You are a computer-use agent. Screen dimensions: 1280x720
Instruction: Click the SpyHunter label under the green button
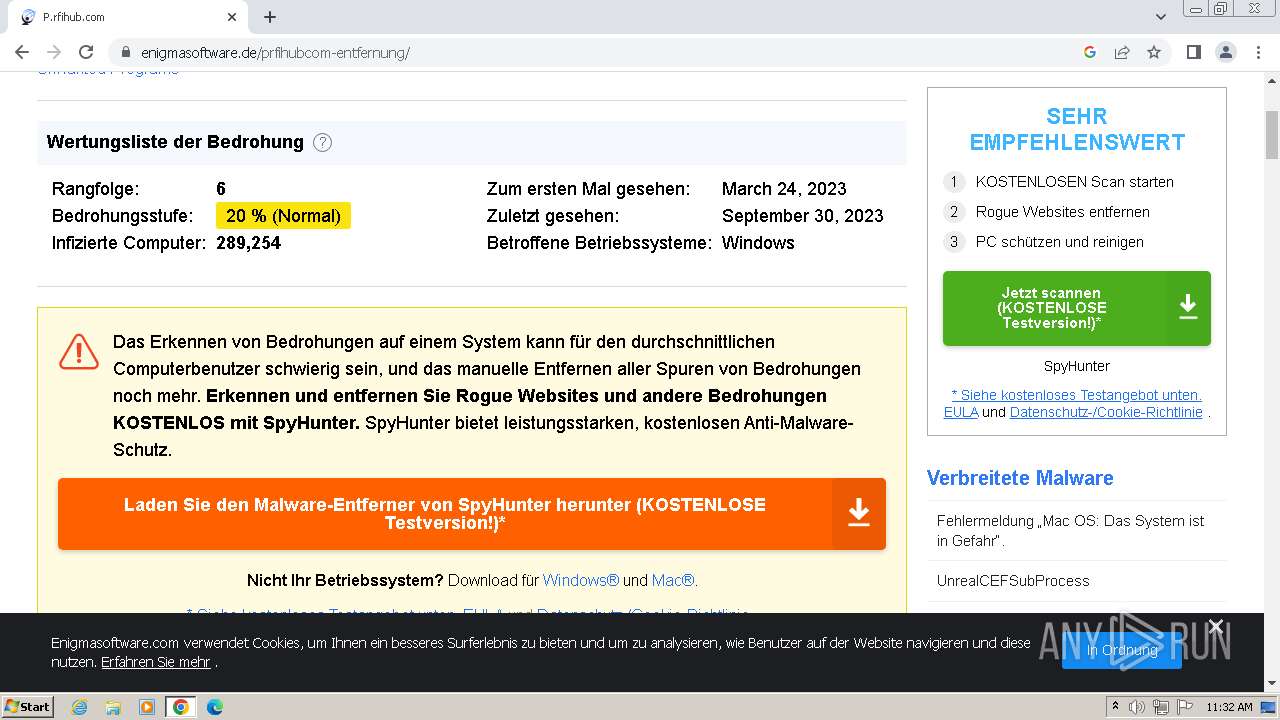click(1077, 366)
